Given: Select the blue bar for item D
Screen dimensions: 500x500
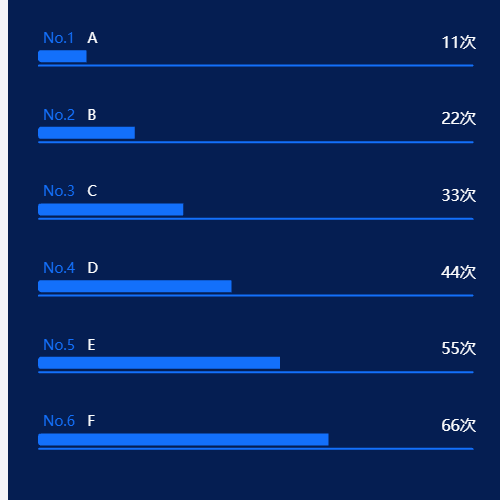Looking at the screenshot, I should click(x=135, y=286).
